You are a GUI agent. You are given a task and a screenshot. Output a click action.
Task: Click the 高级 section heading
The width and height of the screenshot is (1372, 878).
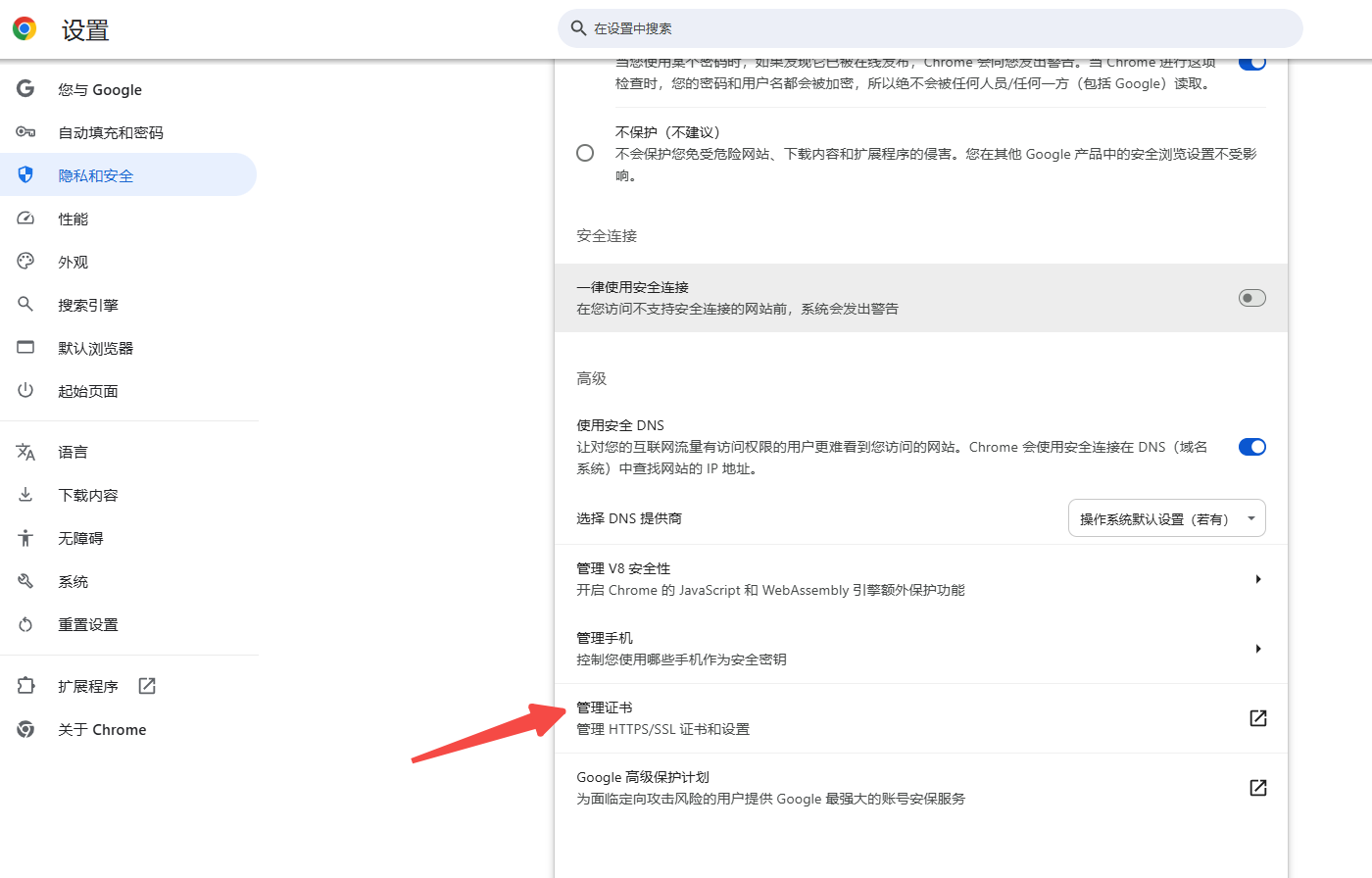(x=592, y=378)
